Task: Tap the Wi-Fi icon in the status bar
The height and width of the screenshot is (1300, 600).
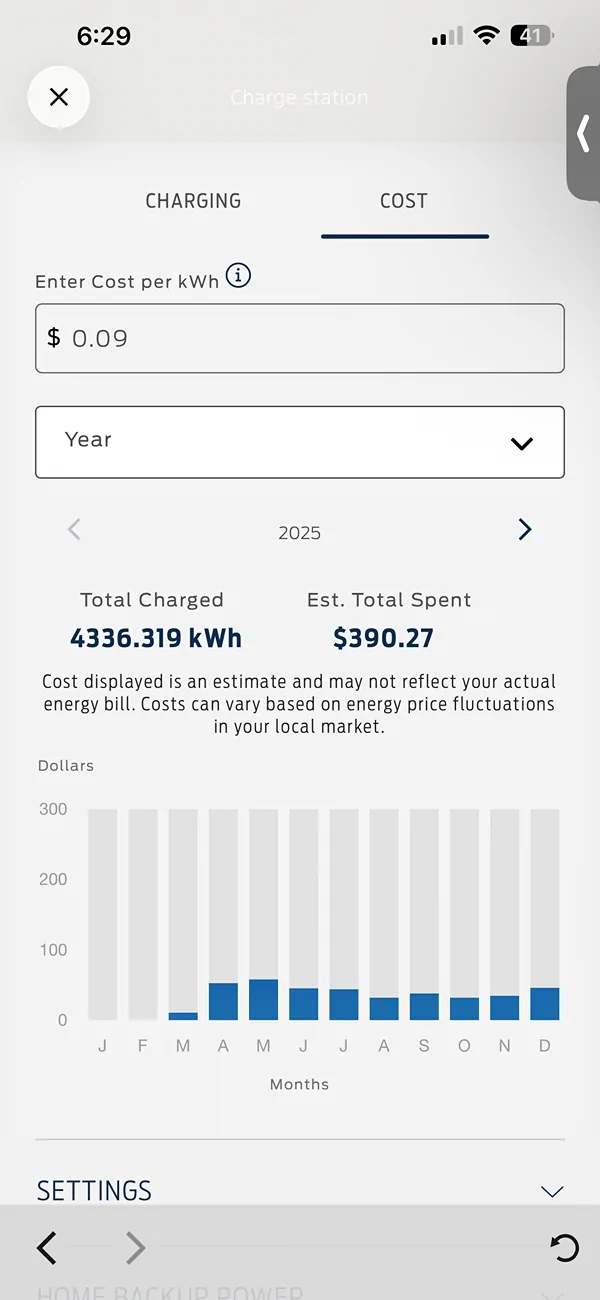Action: pyautogui.click(x=486, y=34)
